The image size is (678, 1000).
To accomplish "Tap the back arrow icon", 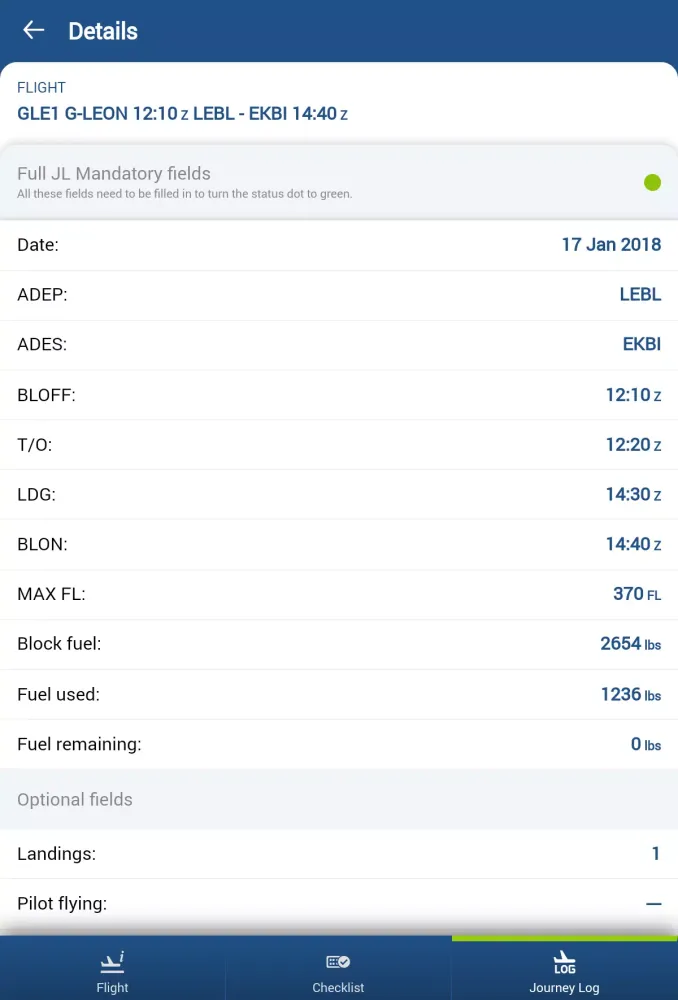I will click(x=34, y=30).
